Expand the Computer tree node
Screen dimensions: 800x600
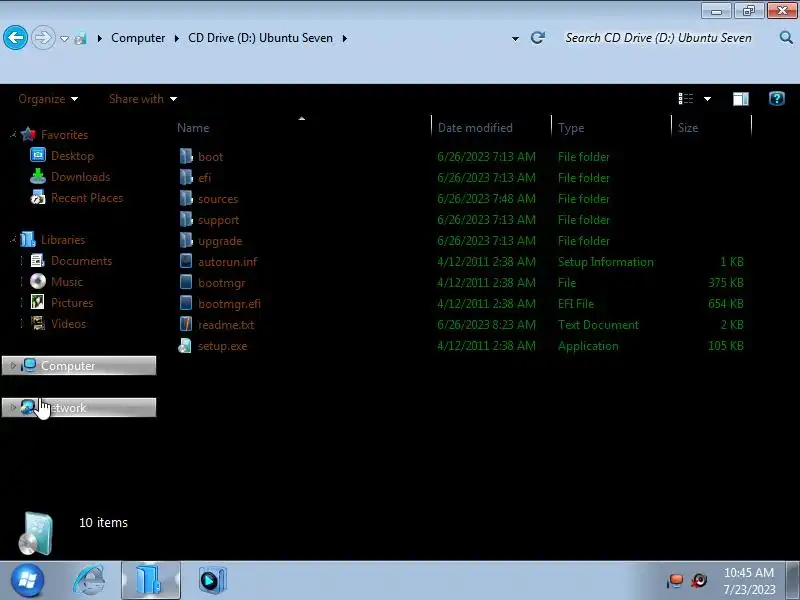(13, 365)
